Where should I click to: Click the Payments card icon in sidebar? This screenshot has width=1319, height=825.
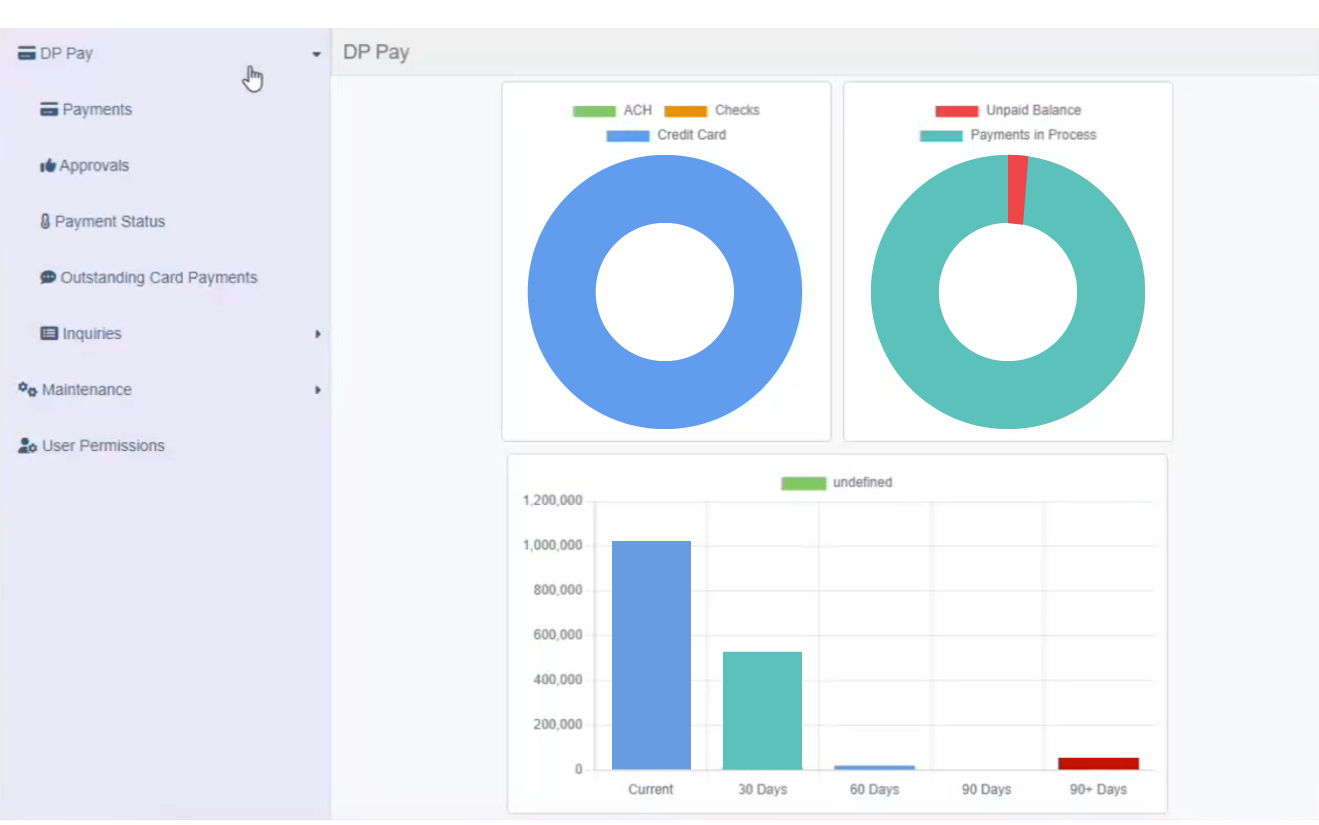pos(49,110)
